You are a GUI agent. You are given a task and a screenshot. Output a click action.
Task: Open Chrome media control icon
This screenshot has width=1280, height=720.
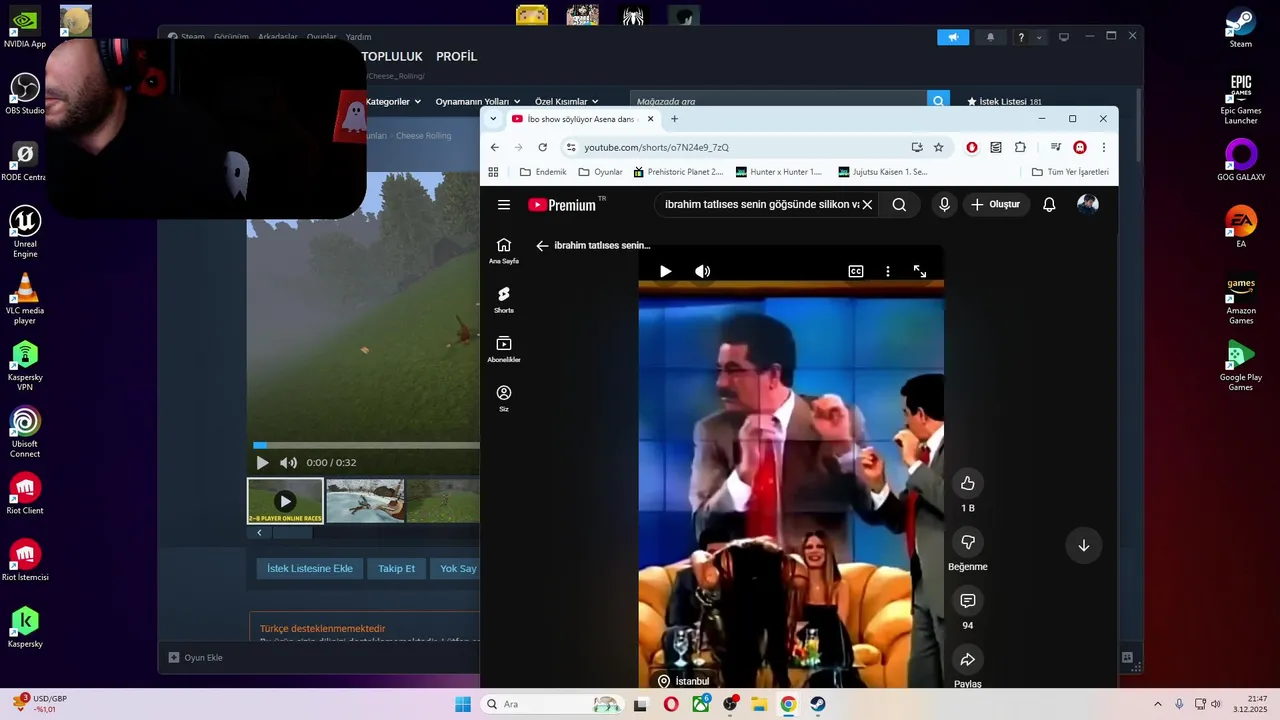click(1056, 147)
